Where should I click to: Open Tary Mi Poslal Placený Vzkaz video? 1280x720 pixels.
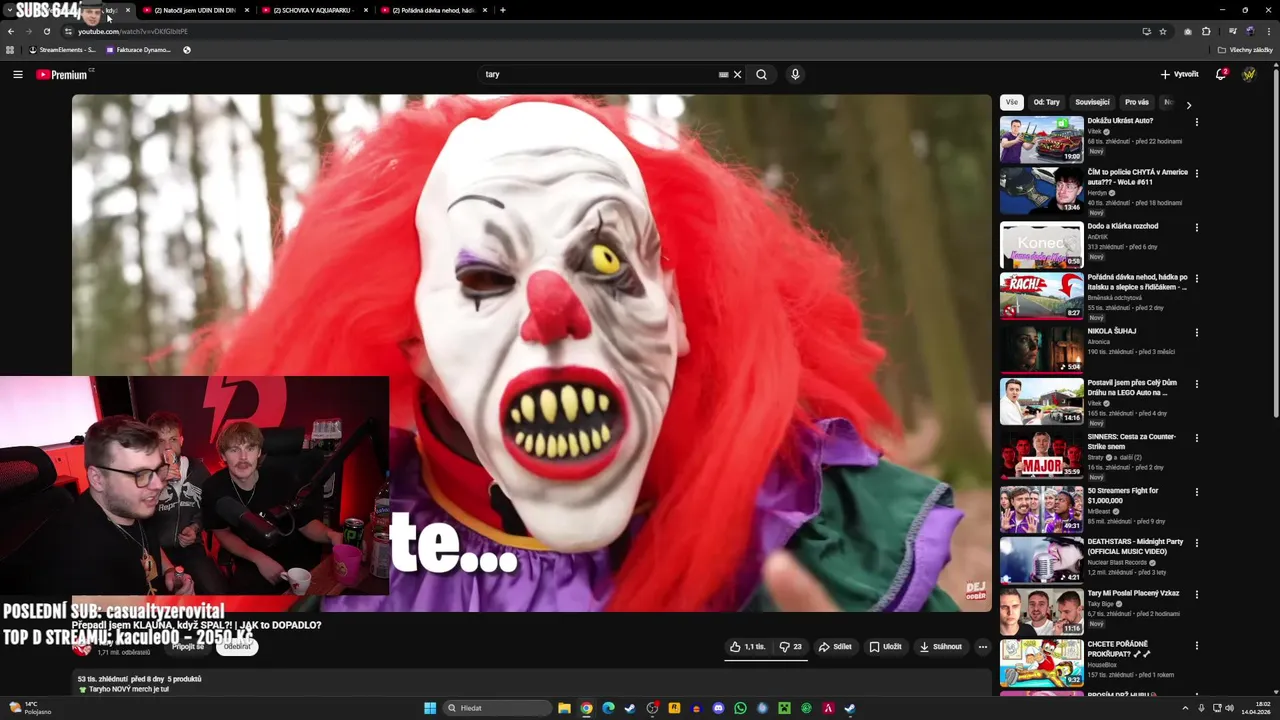tap(1133, 593)
